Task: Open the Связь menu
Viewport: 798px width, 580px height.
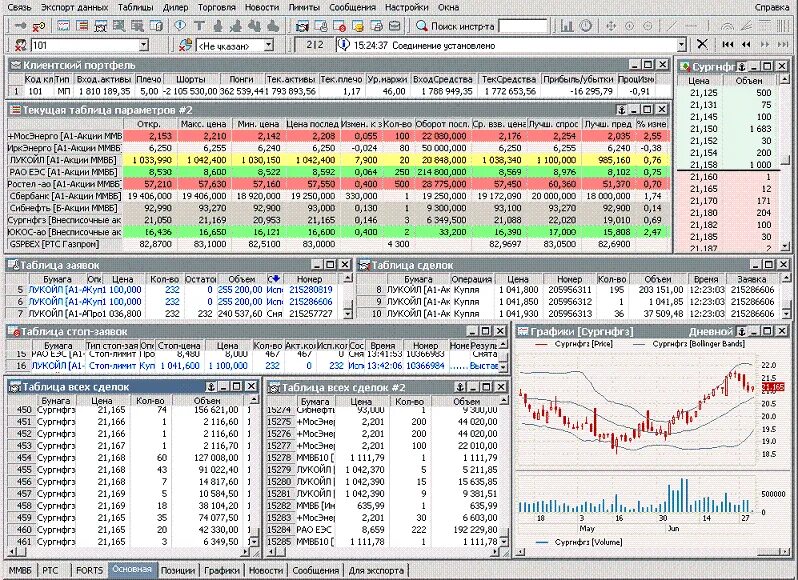Action: (19, 7)
